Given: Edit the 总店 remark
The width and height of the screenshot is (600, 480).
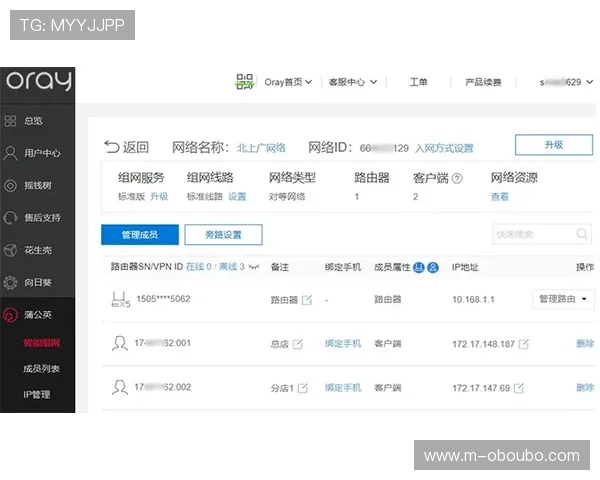Looking at the screenshot, I should coord(298,344).
